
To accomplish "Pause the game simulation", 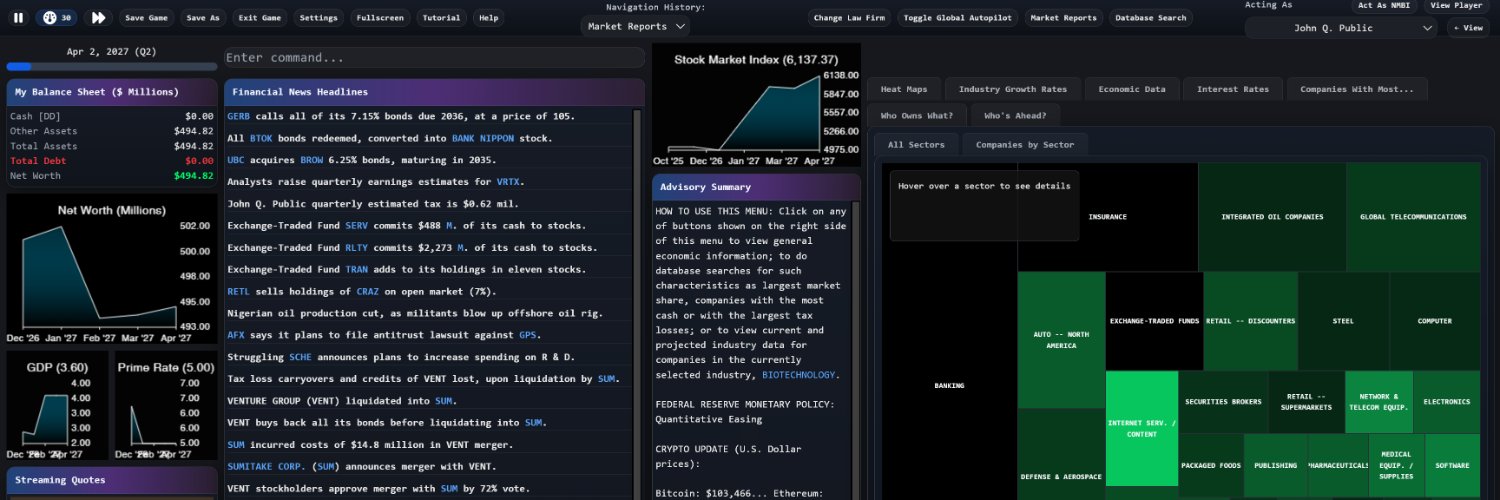I will [18, 18].
